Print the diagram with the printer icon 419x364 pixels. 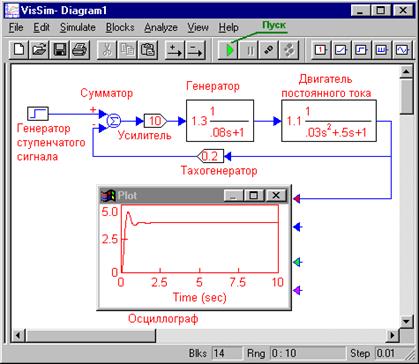pos(79,51)
